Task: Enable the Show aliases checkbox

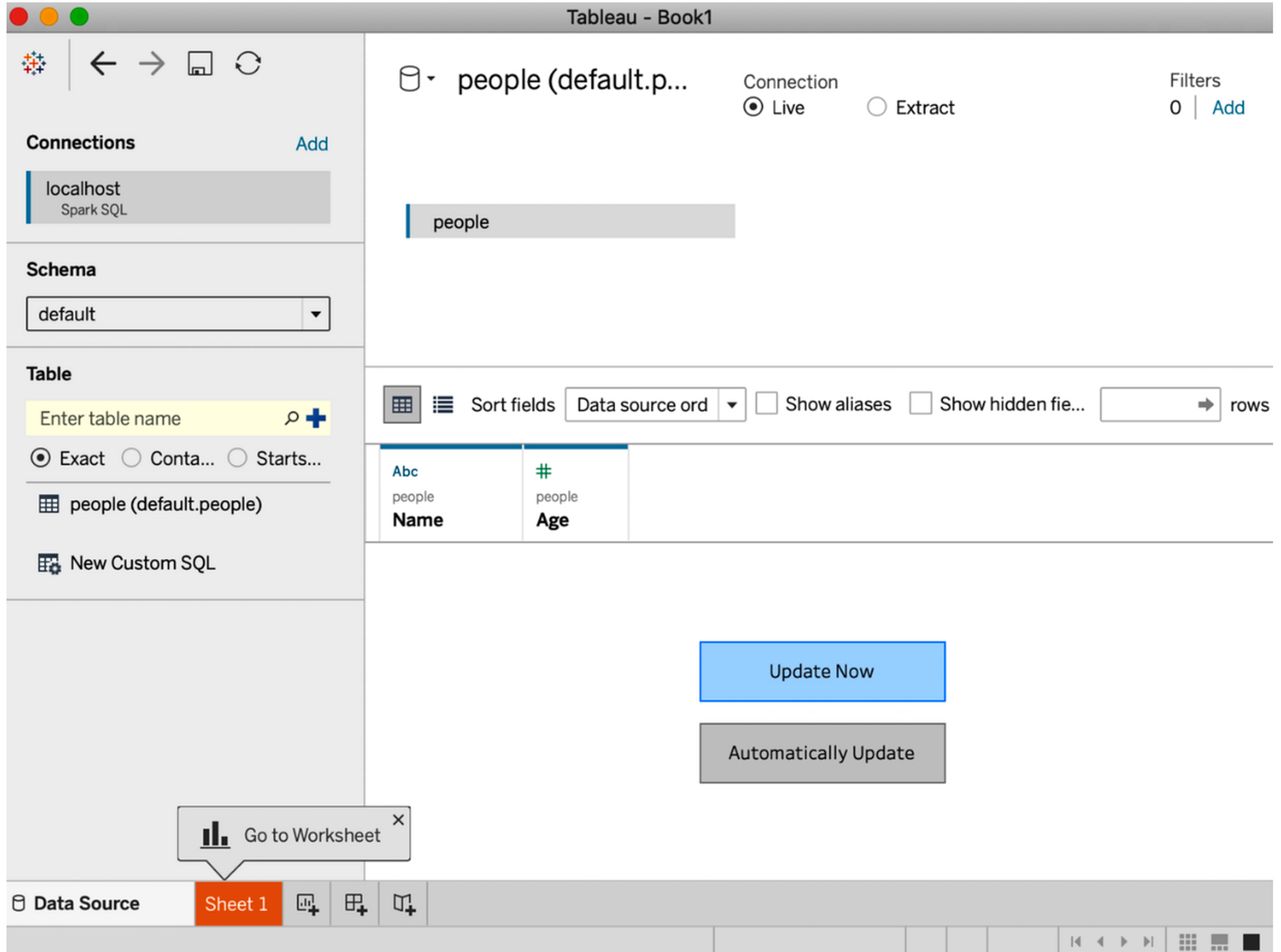Action: (x=767, y=404)
